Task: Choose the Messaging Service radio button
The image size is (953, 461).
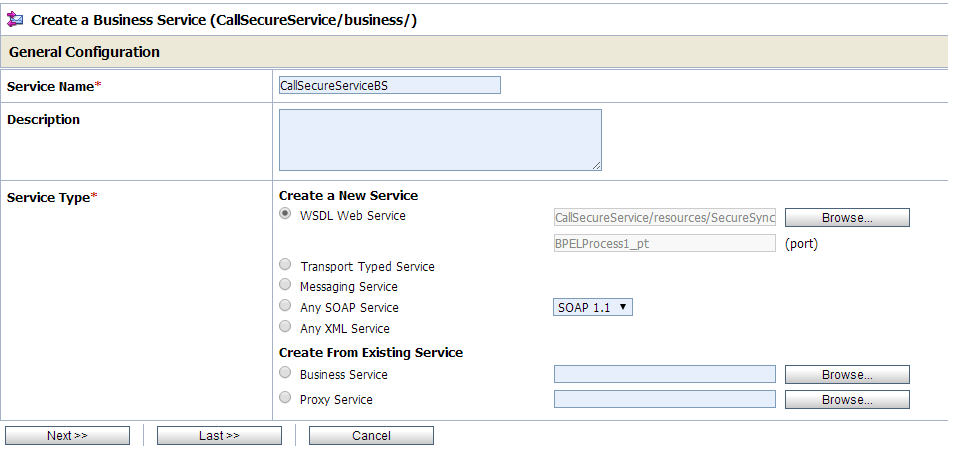Action: [285, 285]
